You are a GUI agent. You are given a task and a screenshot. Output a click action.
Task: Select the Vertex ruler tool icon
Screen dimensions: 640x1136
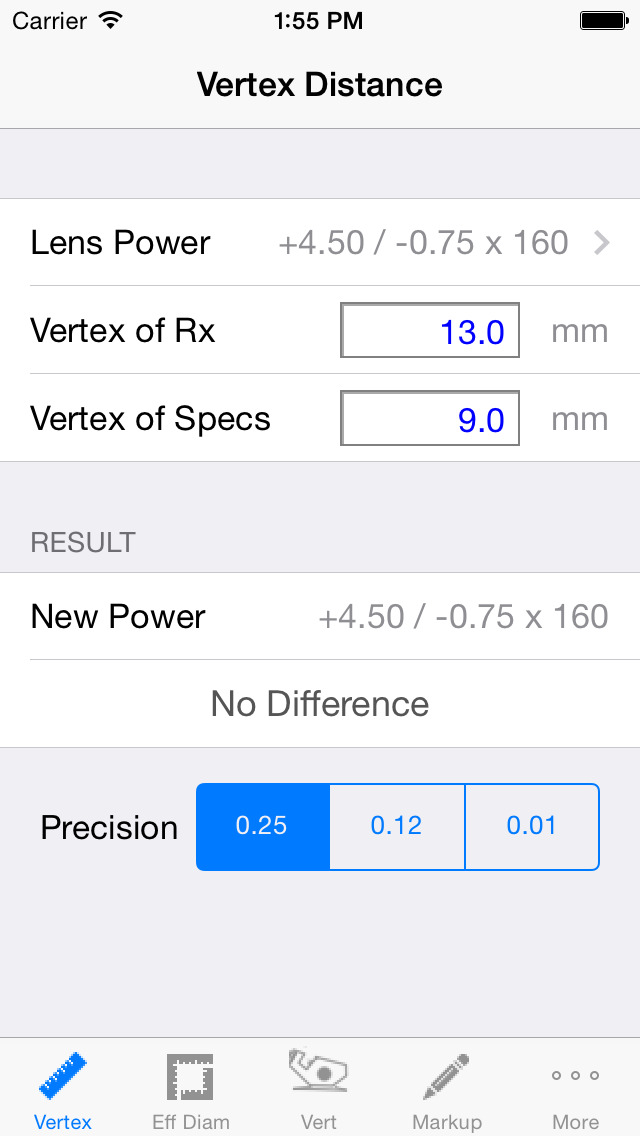62,1075
